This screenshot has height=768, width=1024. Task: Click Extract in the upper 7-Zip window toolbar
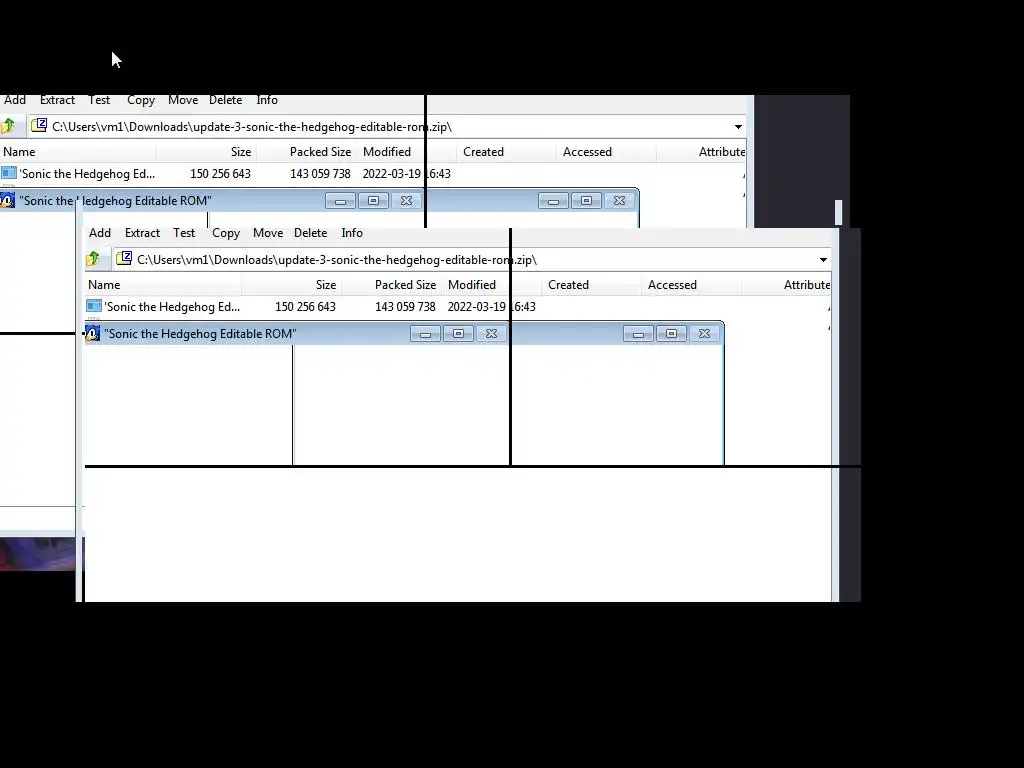[x=57, y=100]
